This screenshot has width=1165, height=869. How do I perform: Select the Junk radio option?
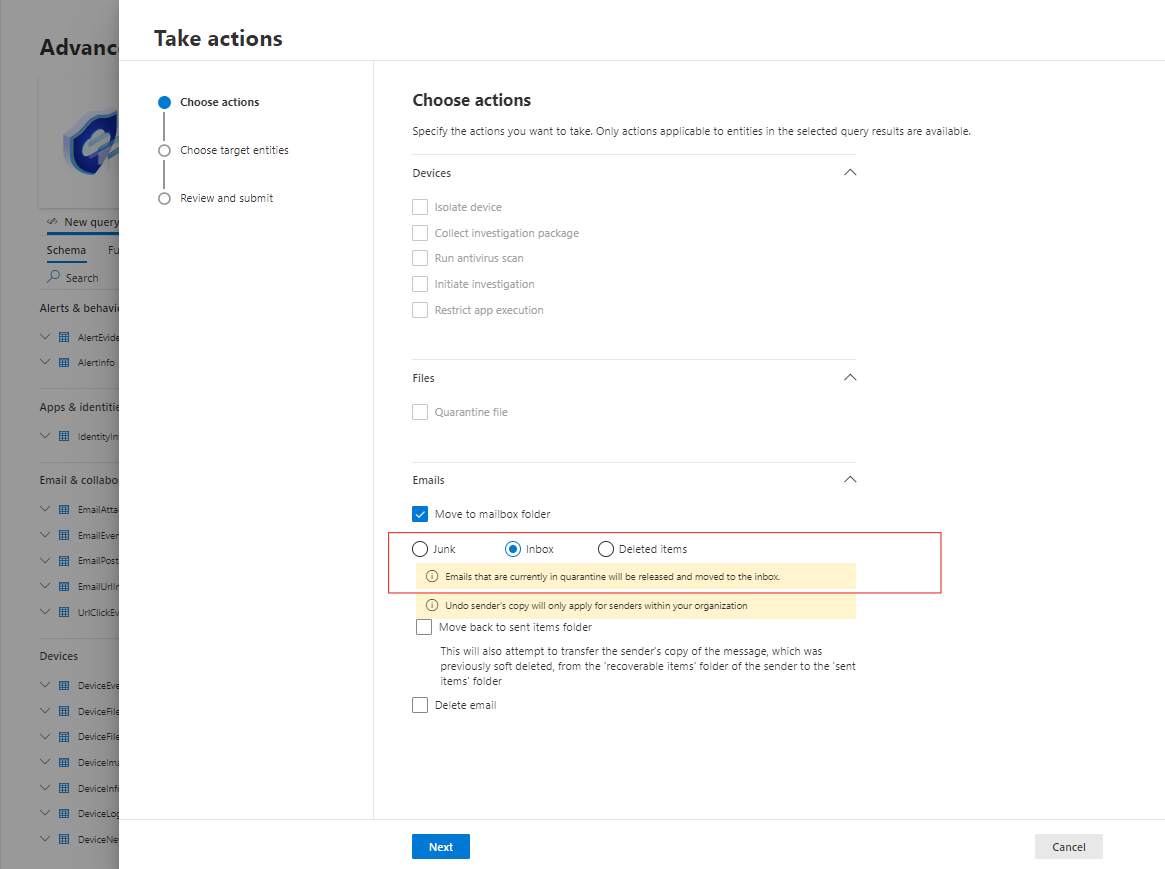420,549
